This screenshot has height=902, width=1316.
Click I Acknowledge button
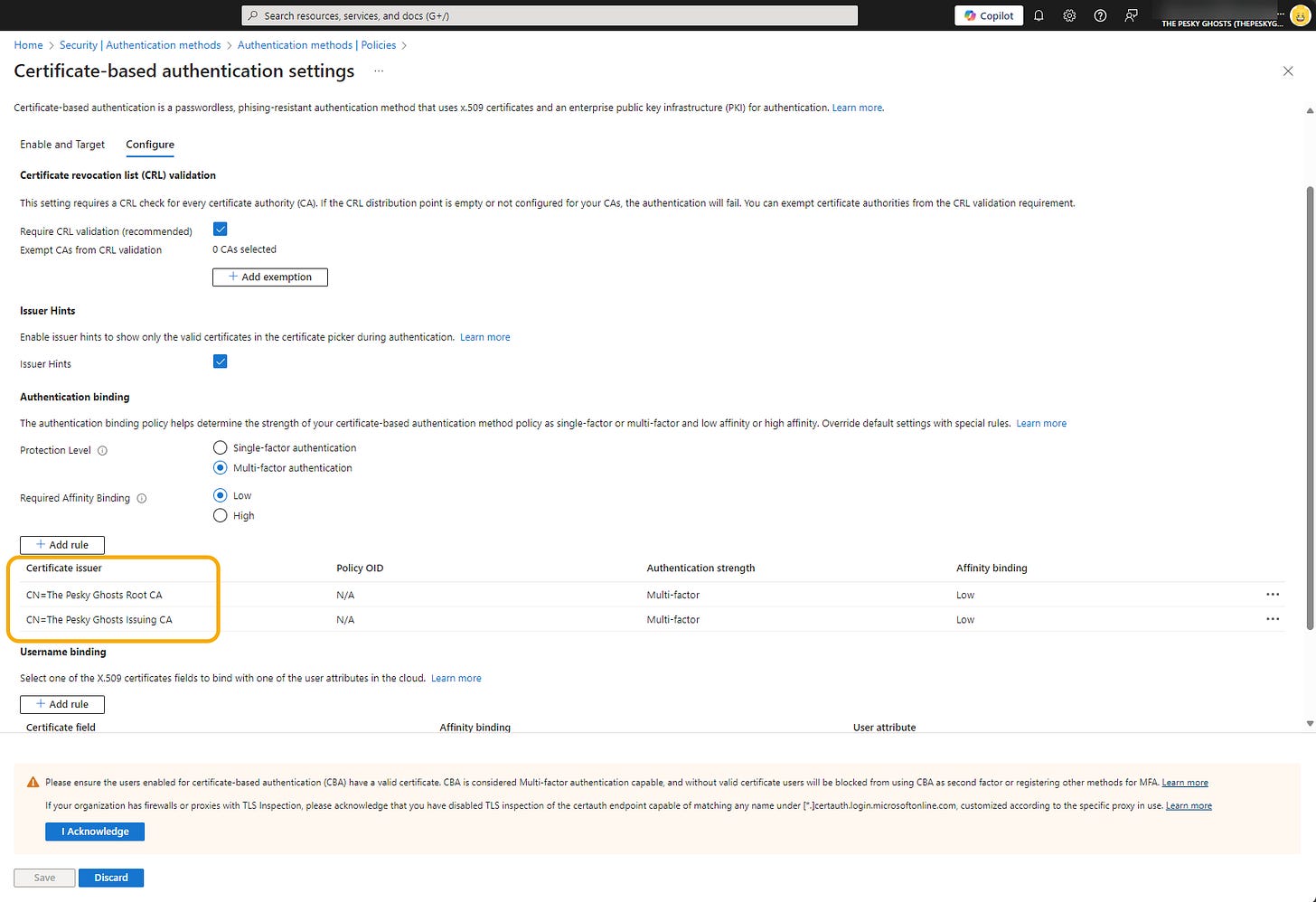click(x=95, y=832)
